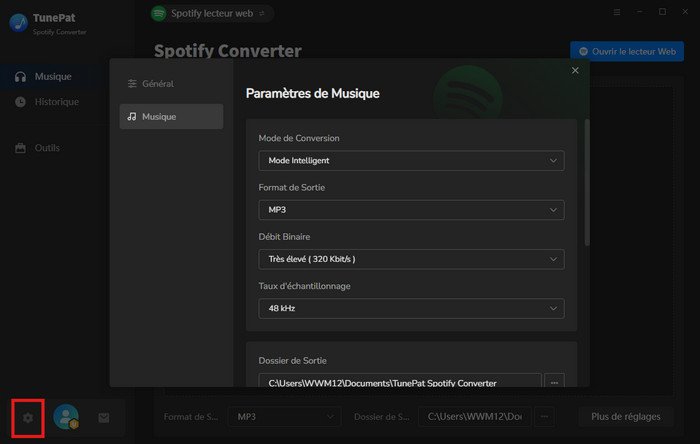Click the Dossier de Sortie label
Image resolution: width=700 pixels, height=444 pixels.
pos(292,361)
